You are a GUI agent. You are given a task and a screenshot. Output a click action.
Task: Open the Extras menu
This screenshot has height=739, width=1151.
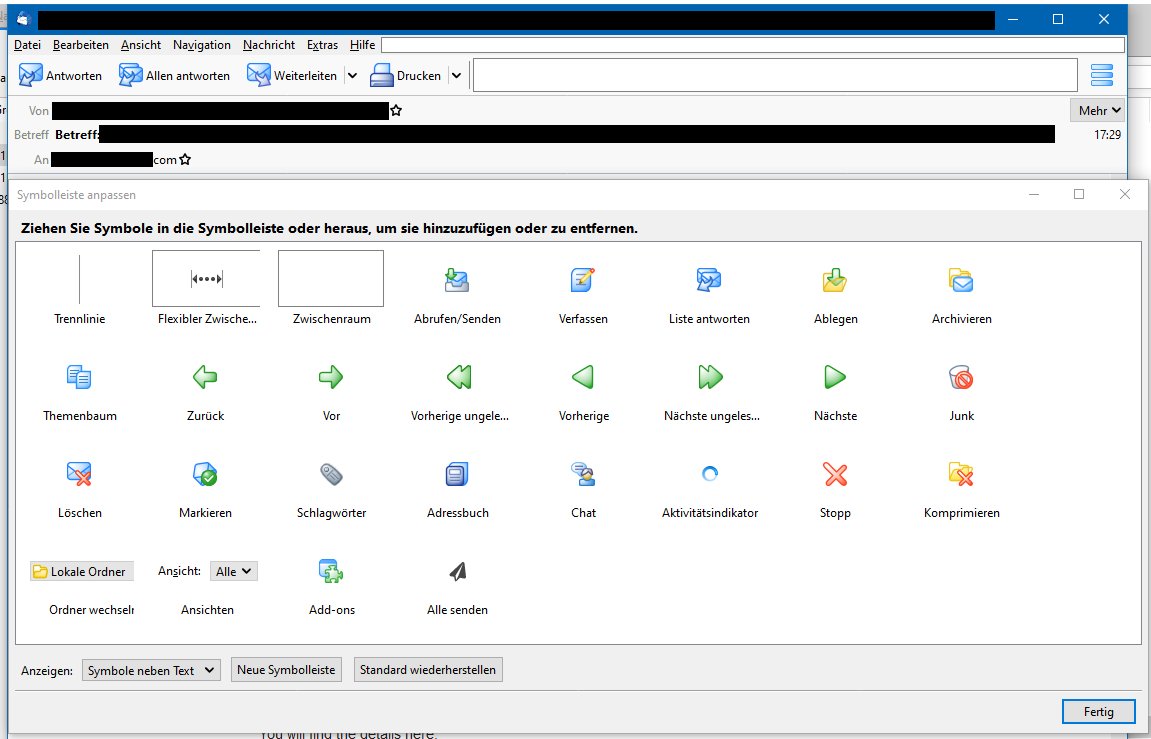322,45
